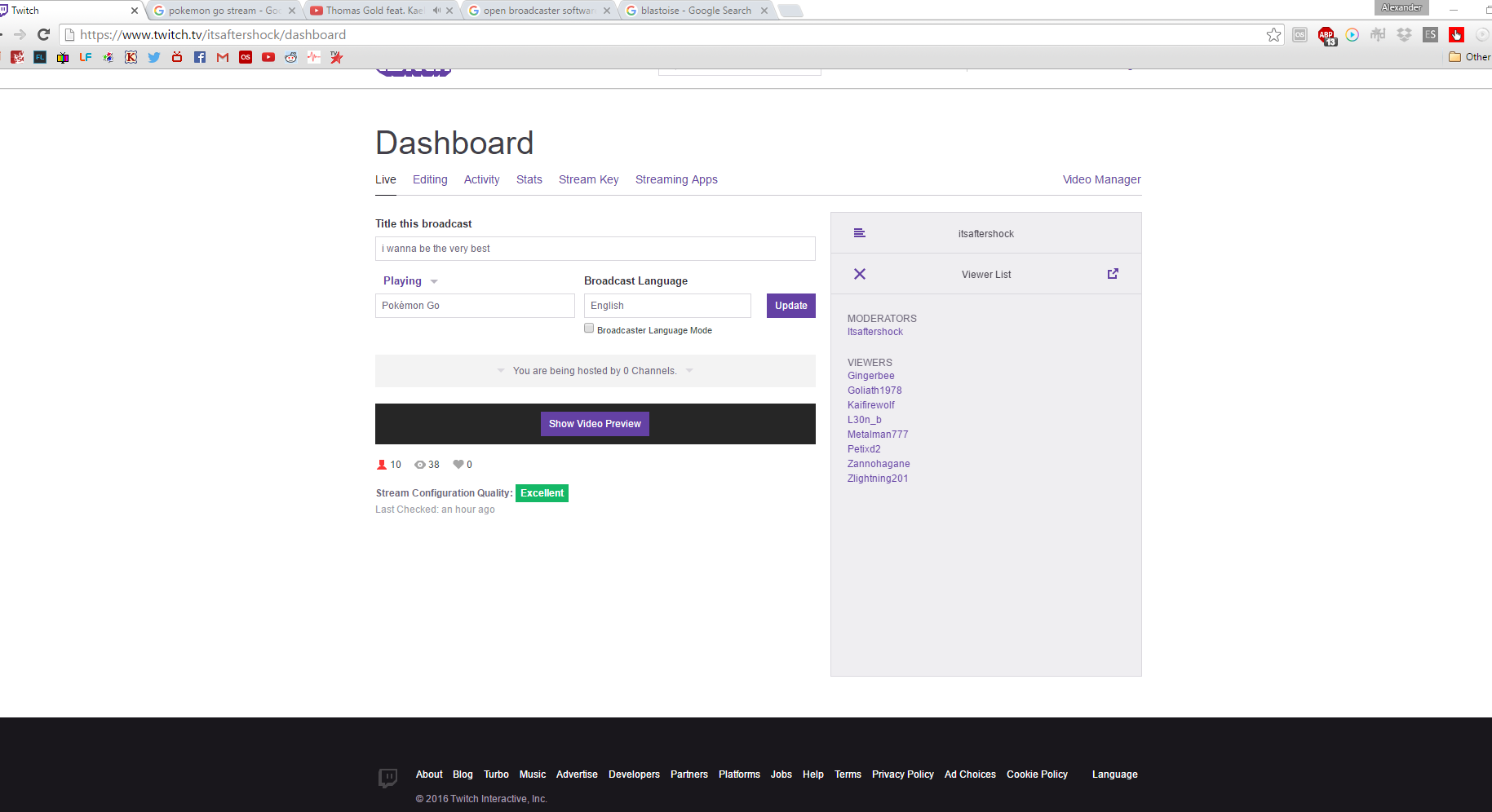
Task: Open the Streaming Apps tab
Action: [676, 179]
